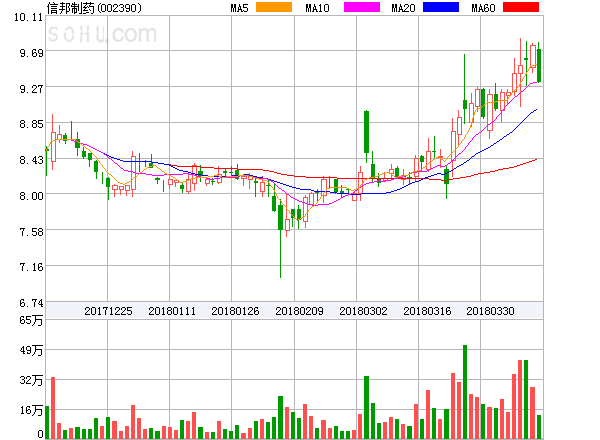Click the orange MA5 legend swatch

[274, 7]
